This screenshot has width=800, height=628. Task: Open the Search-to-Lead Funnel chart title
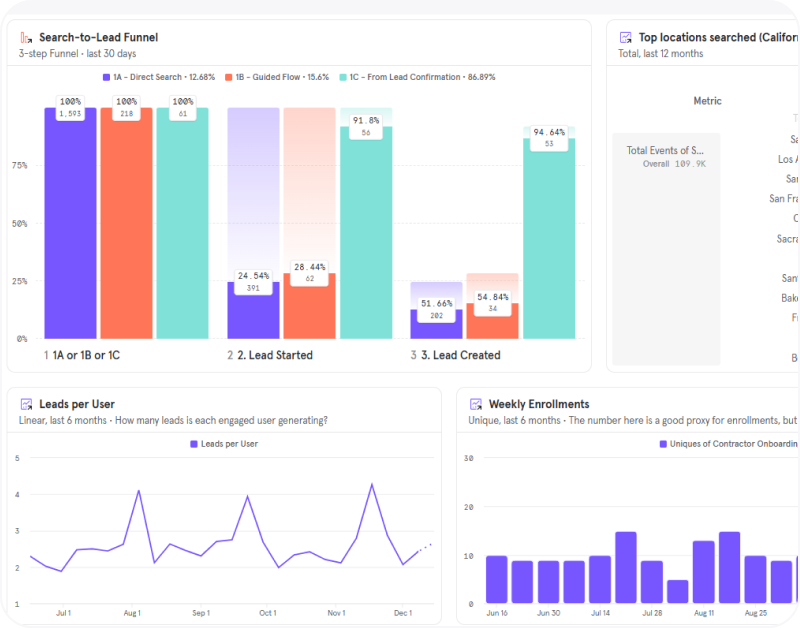pos(100,37)
